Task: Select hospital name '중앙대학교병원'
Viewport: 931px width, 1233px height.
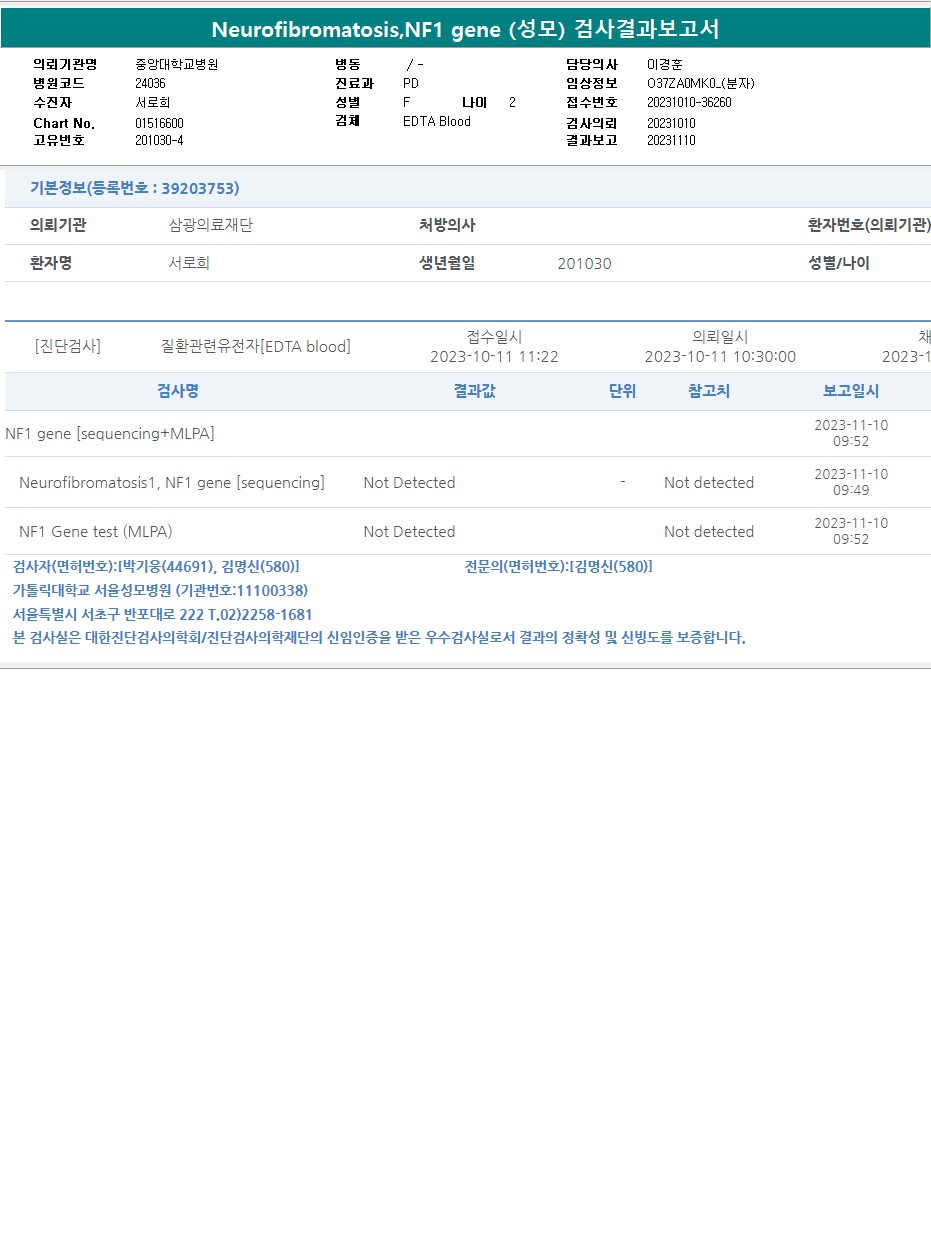Action: [x=176, y=64]
